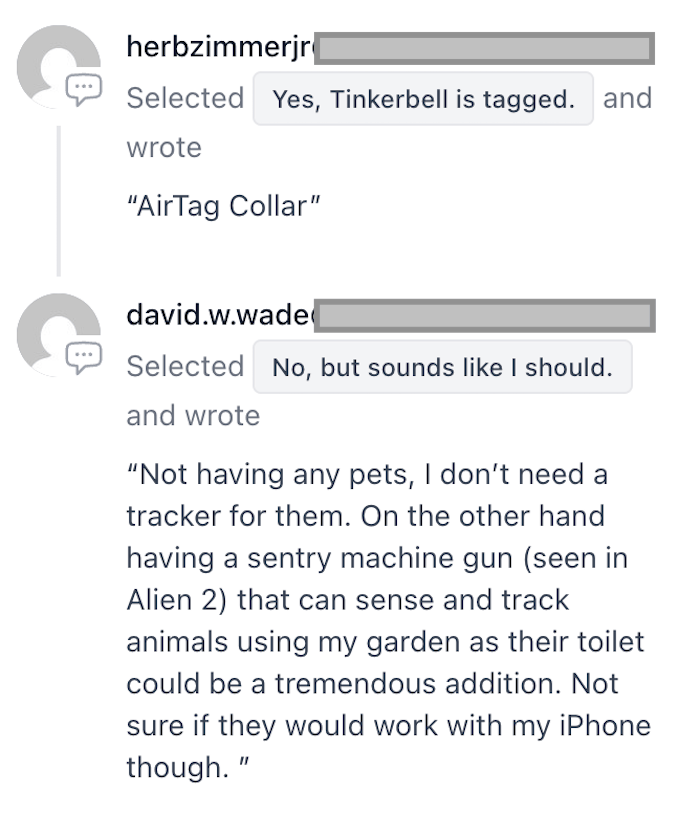The image size is (700, 813).
Task: Click the vertical thread line between comments
Action: tap(58, 200)
